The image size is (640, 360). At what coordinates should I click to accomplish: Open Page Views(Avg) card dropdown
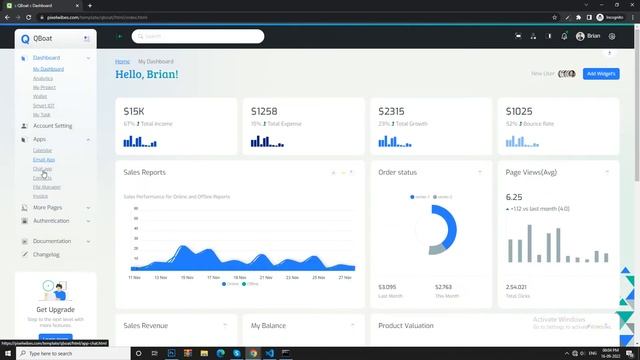pyautogui.click(x=607, y=172)
